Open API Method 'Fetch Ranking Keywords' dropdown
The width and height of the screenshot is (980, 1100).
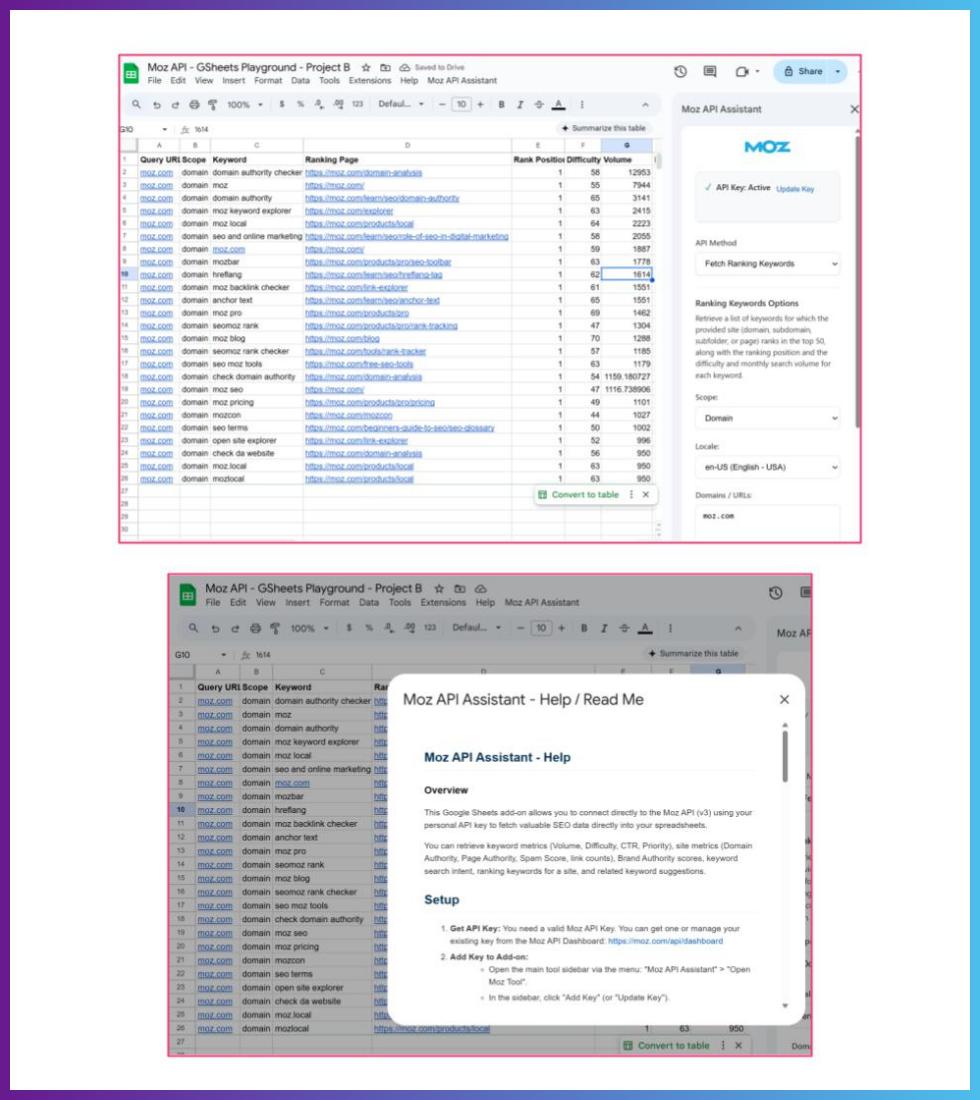click(767, 265)
